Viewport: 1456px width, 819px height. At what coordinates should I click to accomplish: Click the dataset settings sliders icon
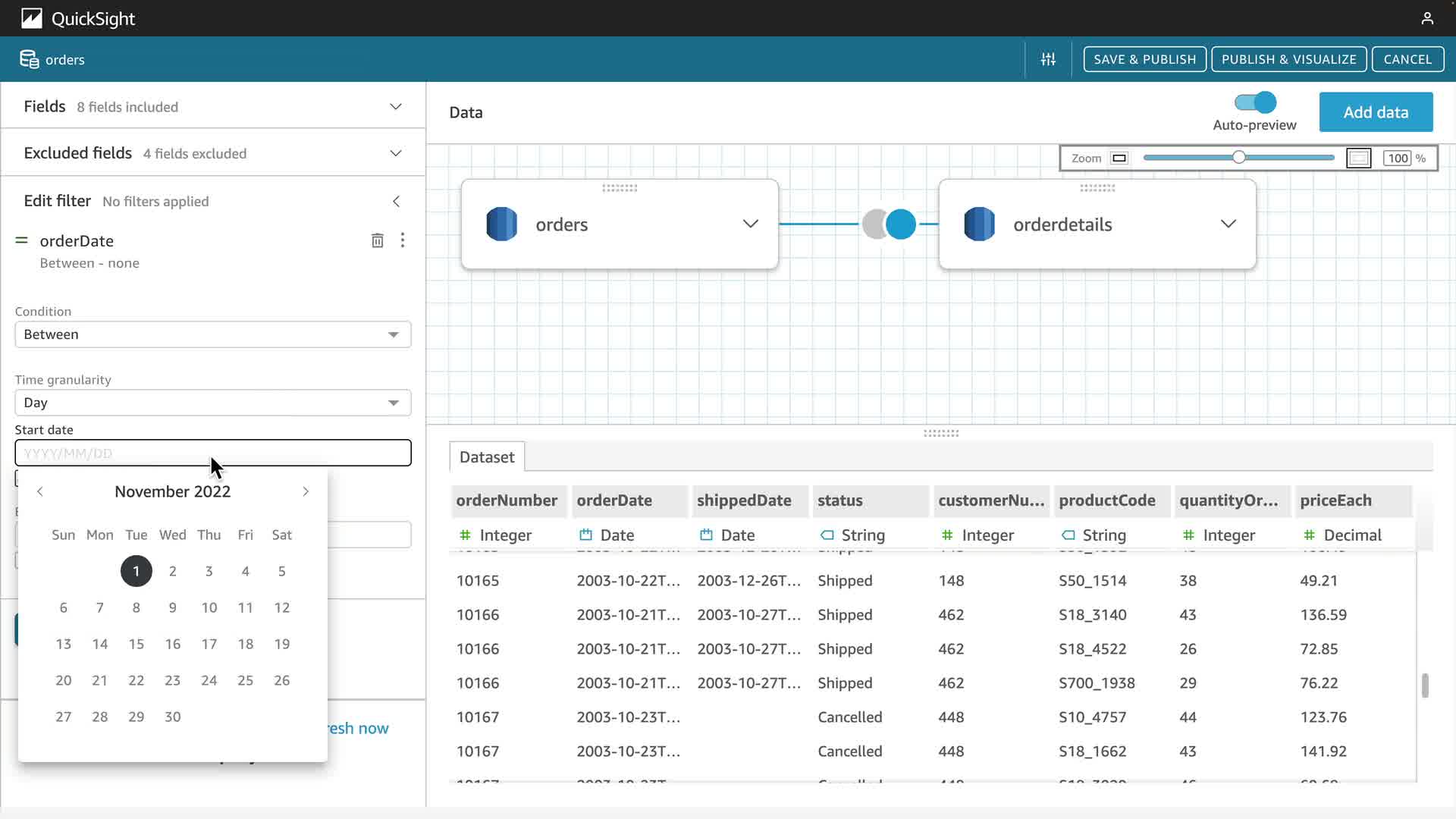coord(1048,59)
